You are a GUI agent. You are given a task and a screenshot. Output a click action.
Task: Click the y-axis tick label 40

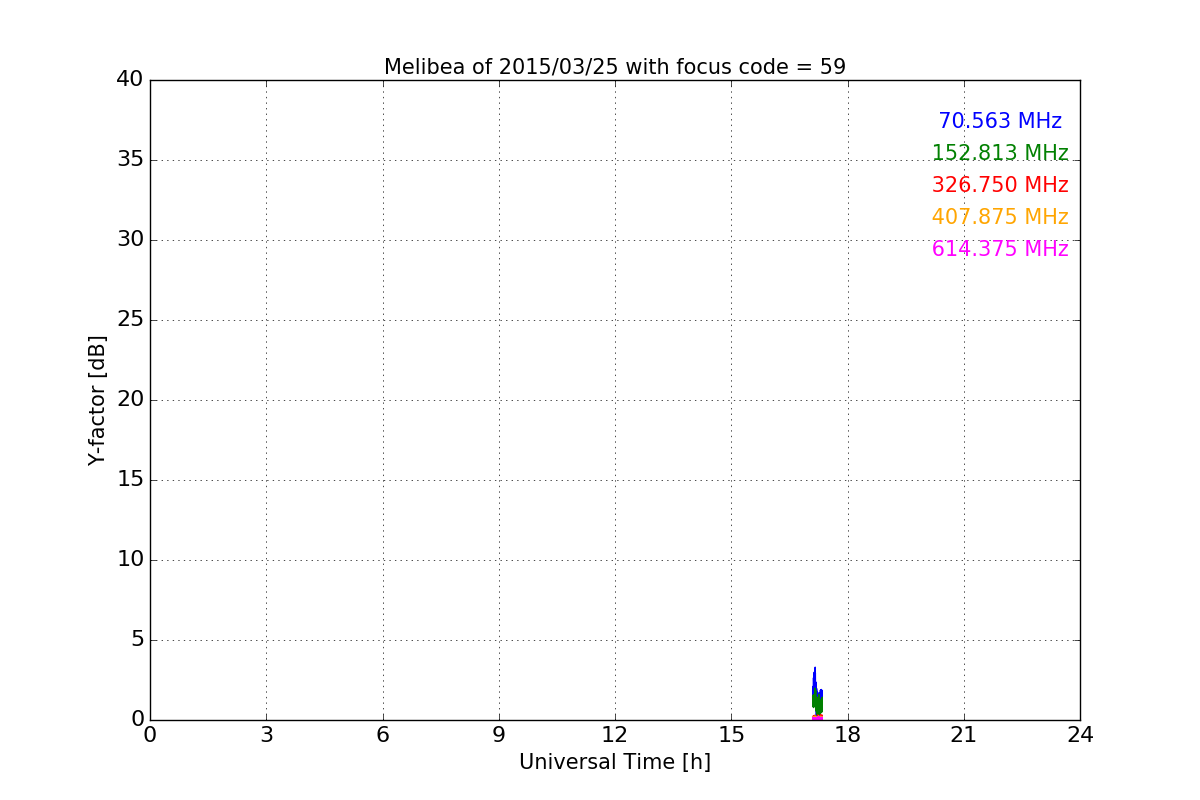130,79
